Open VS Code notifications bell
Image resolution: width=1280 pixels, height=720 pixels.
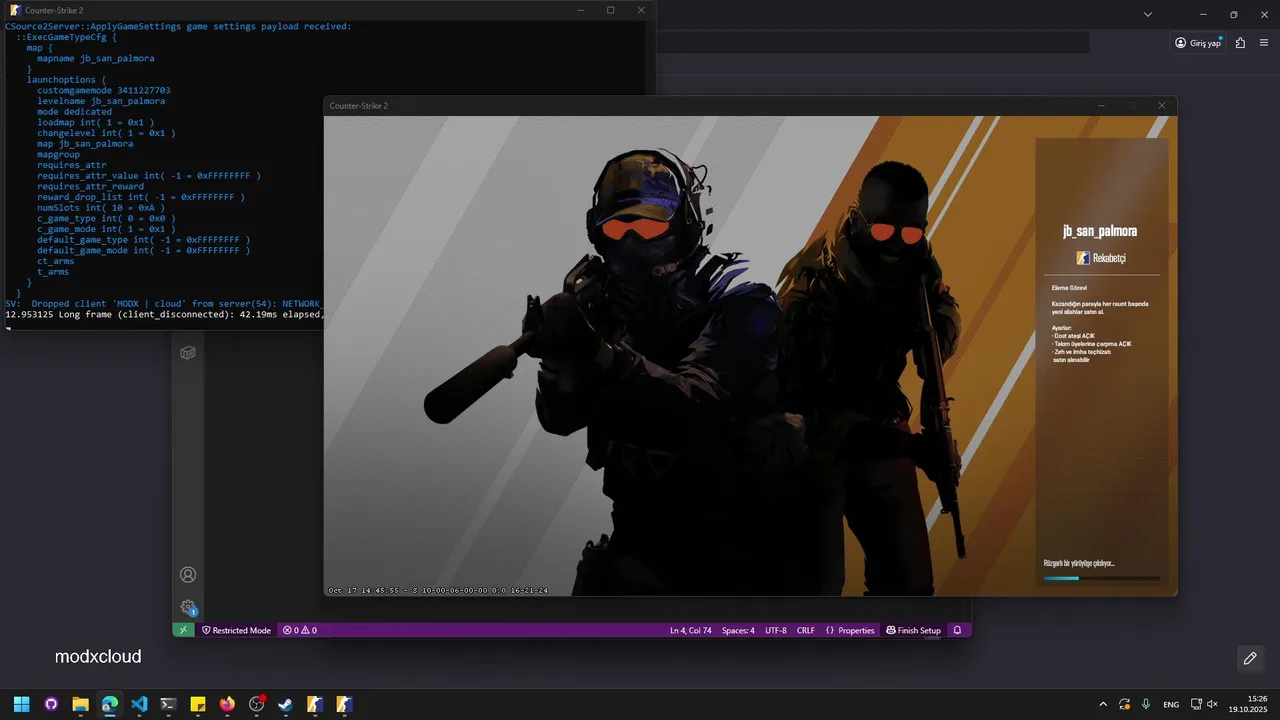click(957, 630)
